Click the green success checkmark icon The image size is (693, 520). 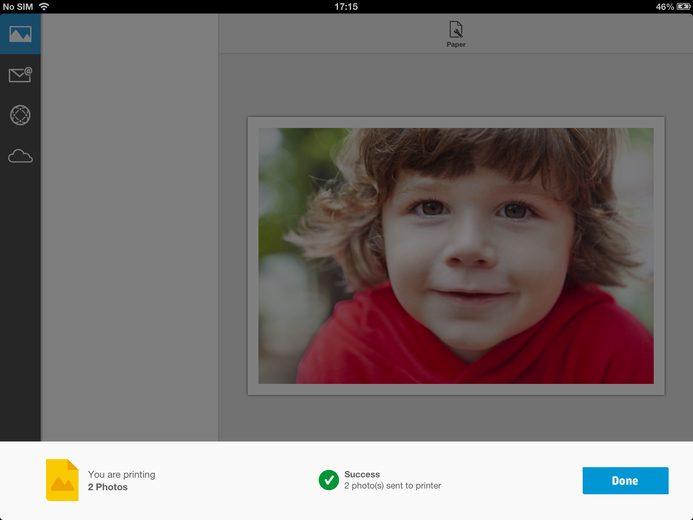328,480
